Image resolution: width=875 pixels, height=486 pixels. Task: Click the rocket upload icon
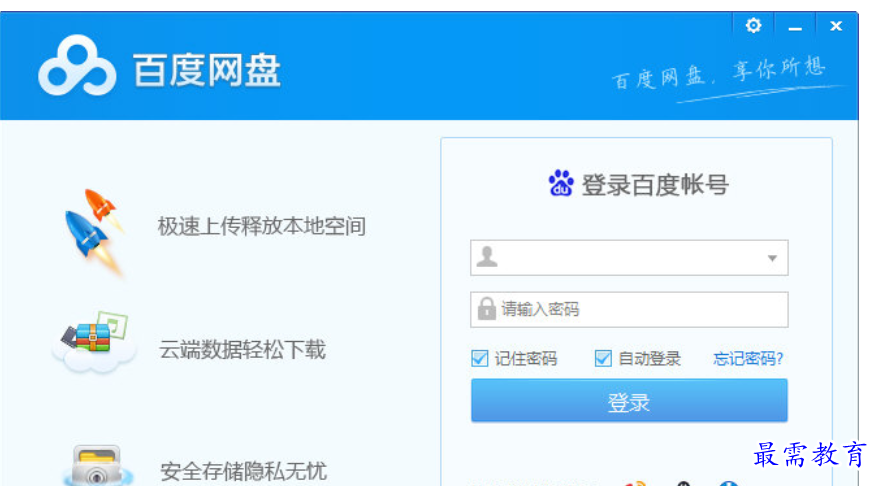coord(95,231)
